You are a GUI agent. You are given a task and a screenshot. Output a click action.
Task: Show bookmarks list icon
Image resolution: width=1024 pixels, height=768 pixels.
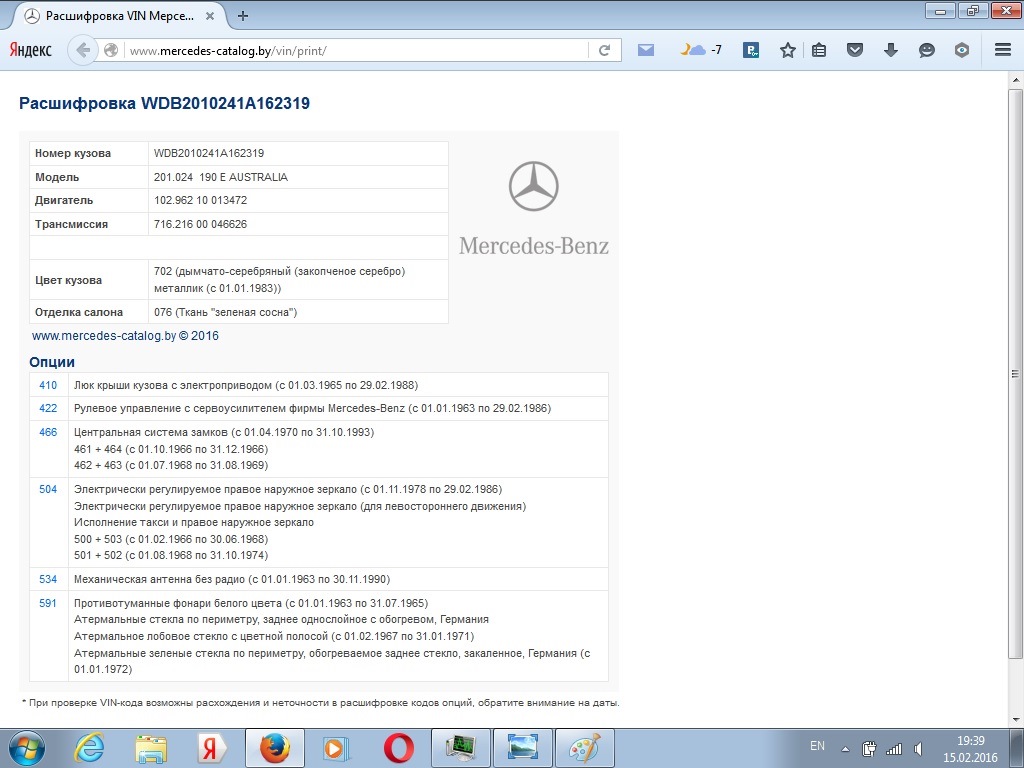pyautogui.click(x=819, y=50)
